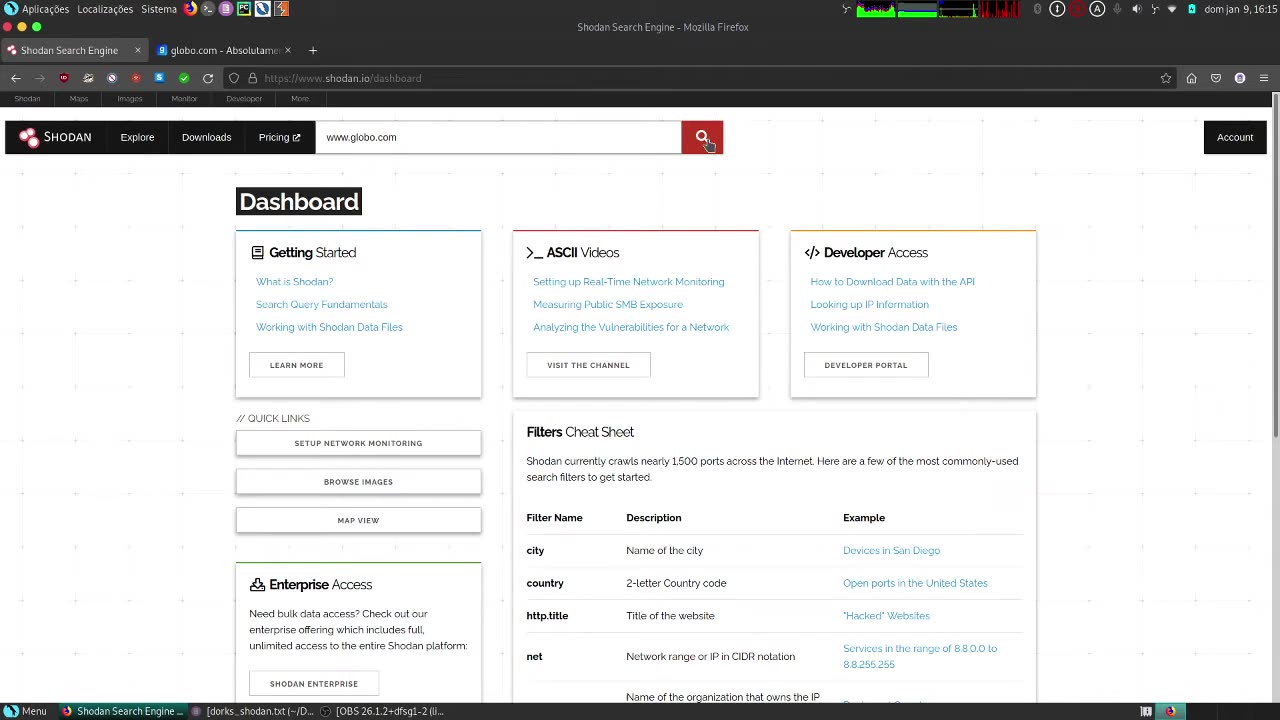Image resolution: width=1280 pixels, height=720 pixels.
Task: Close the globo.com tab
Action: [288, 50]
